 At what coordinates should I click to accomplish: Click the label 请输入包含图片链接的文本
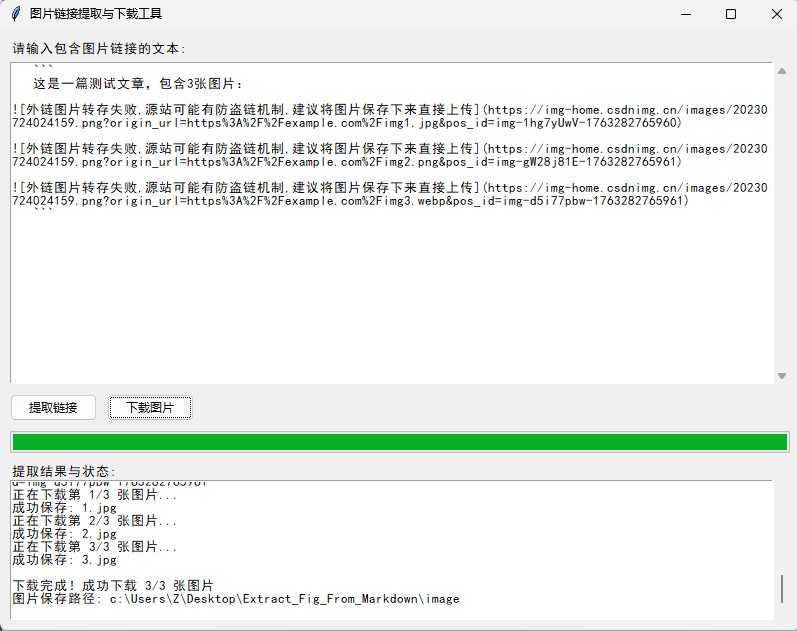tap(99, 49)
